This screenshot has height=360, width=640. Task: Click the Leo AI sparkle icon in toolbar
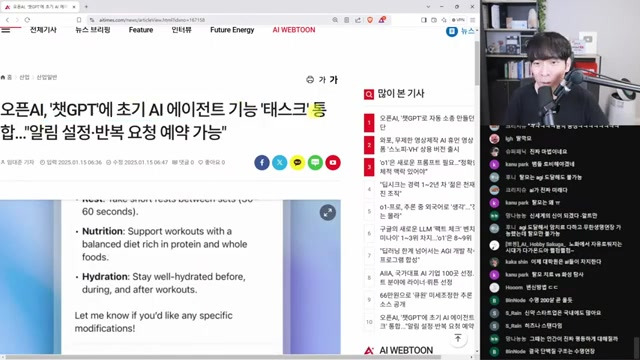(x=444, y=20)
